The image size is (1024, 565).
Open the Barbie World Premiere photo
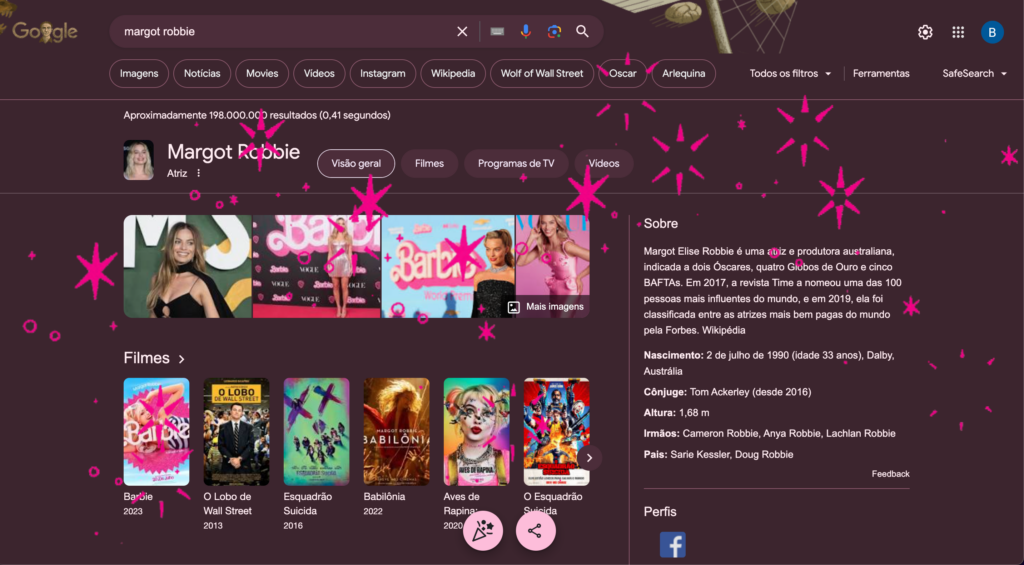click(x=448, y=266)
